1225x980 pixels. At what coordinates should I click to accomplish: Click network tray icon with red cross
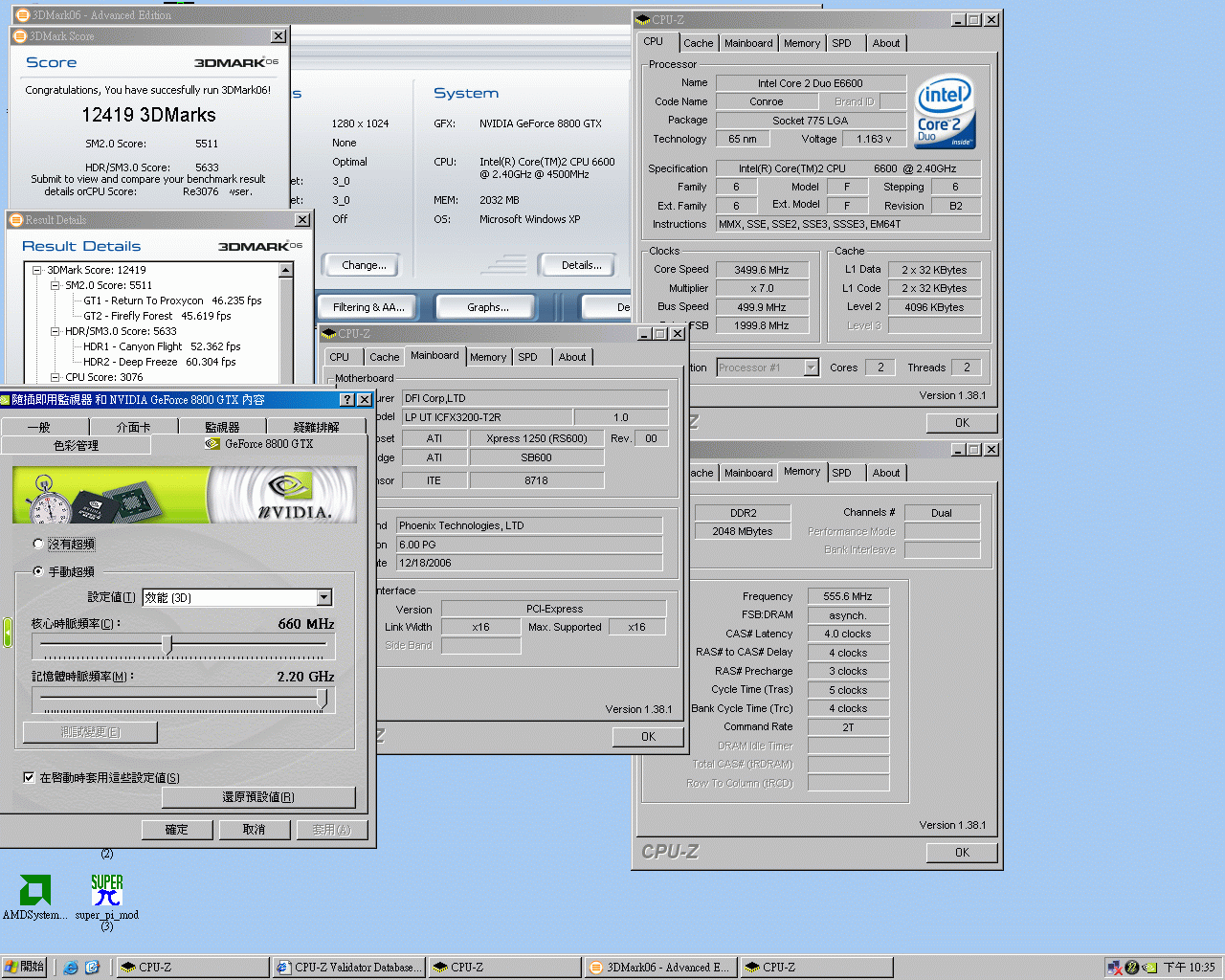point(1114,968)
